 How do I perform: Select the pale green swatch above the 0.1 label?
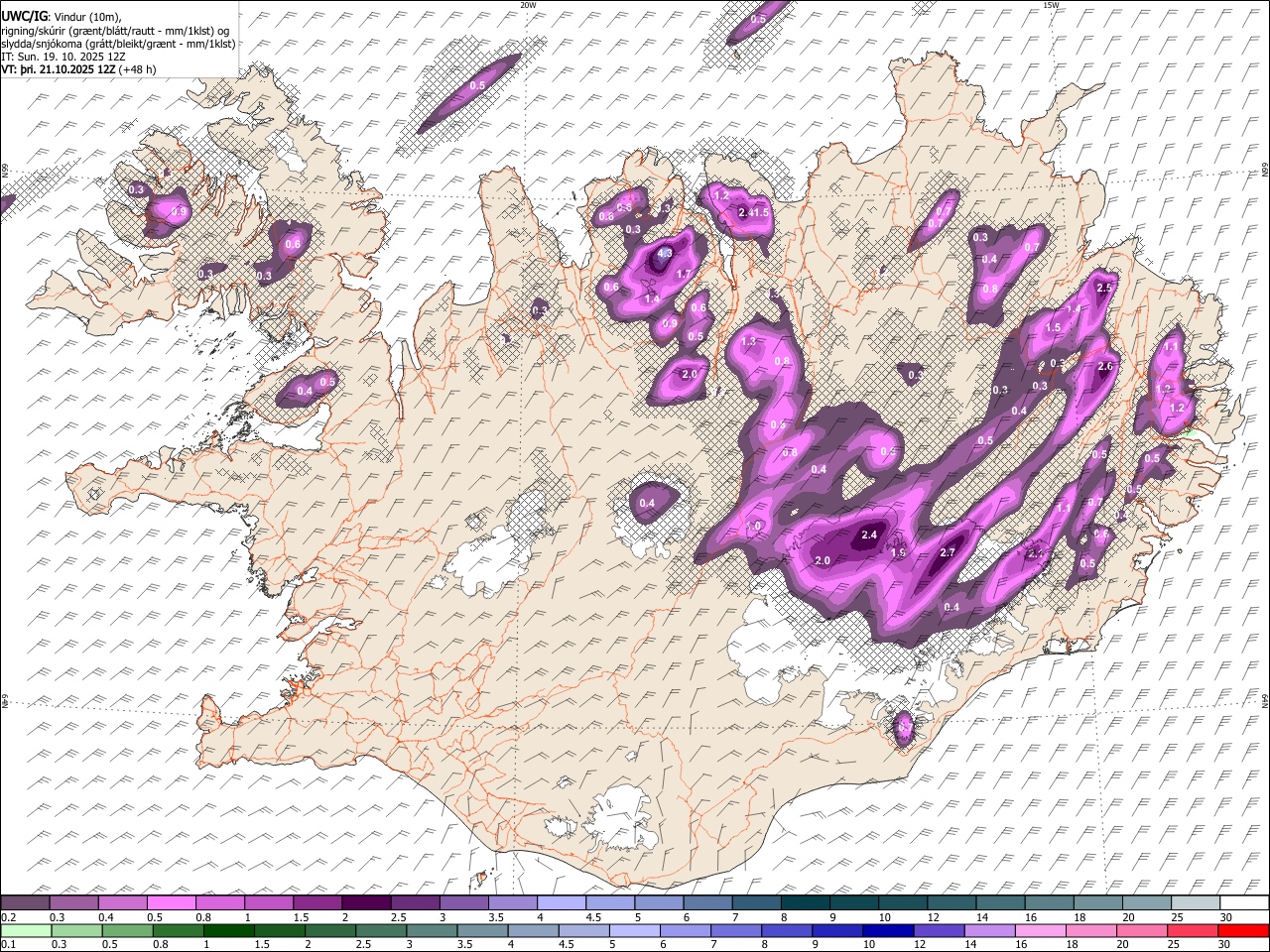point(25,930)
